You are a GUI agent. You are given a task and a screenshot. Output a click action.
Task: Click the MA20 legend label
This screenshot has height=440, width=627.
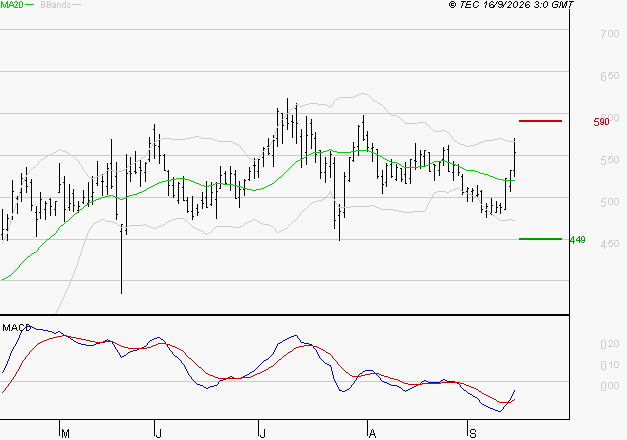click(12, 5)
